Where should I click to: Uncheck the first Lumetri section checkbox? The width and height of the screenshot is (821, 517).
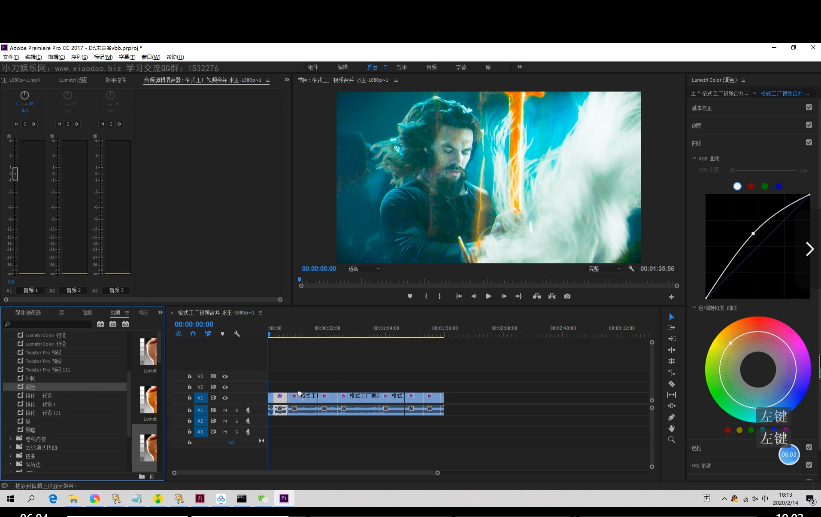[x=808, y=108]
